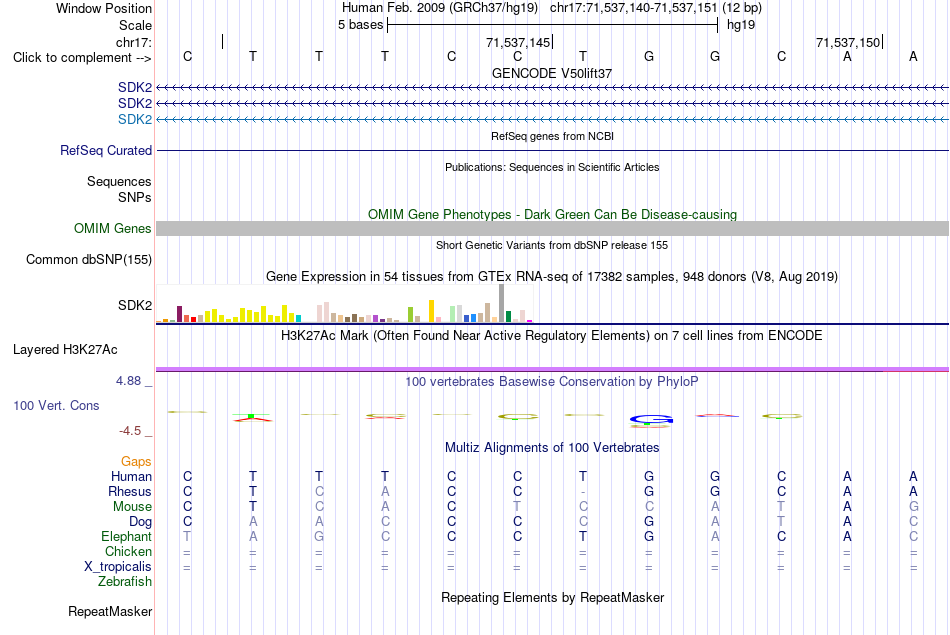
Task: Click the blue G in PhyloP logo
Action: click(x=651, y=419)
